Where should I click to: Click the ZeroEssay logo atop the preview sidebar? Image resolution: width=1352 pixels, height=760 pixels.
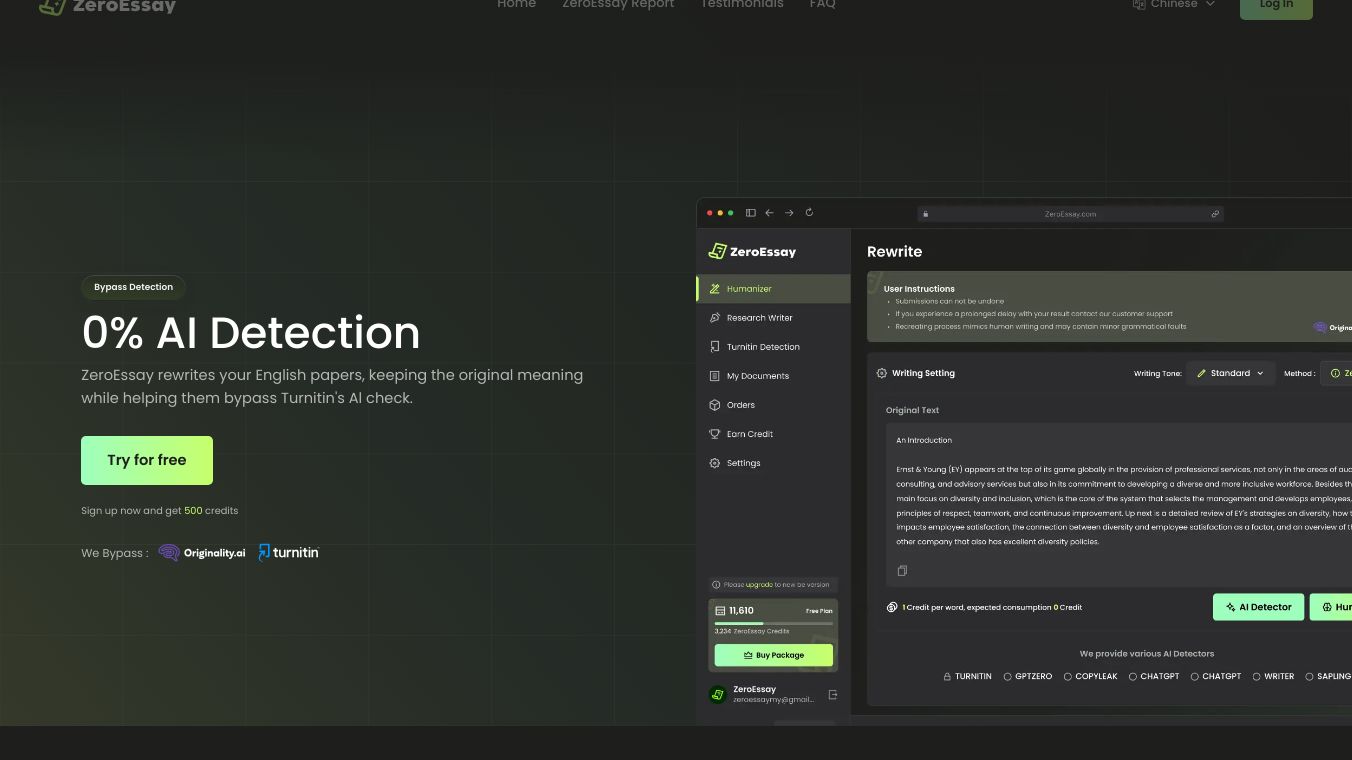[752, 252]
